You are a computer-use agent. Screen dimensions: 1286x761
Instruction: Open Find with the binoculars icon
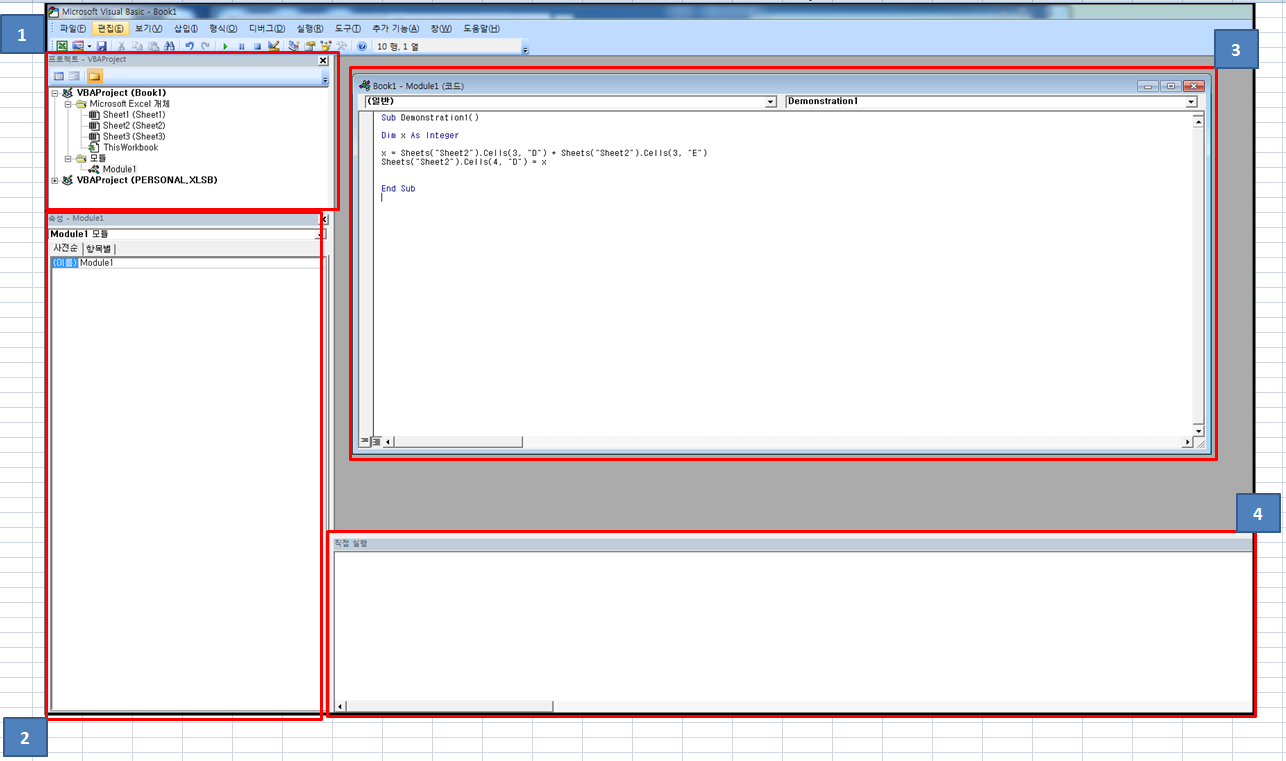pos(169,46)
